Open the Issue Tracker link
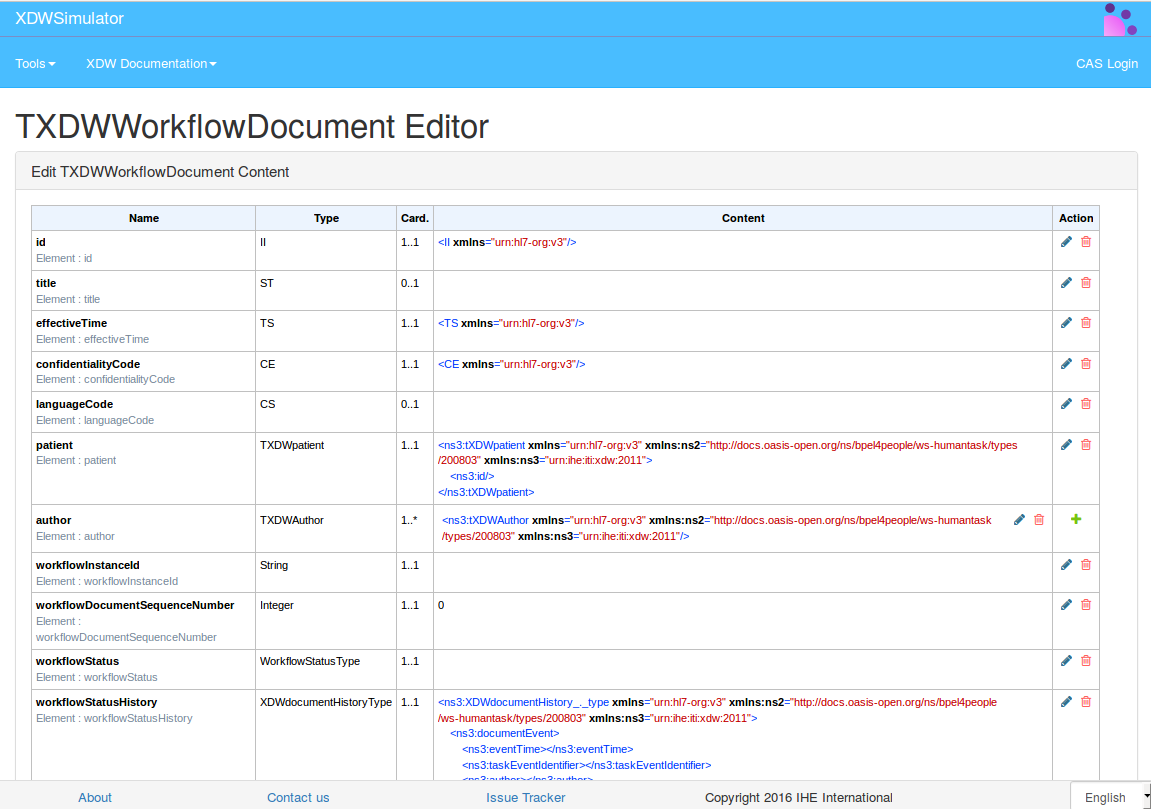Image resolution: width=1151 pixels, height=809 pixels. tap(525, 797)
